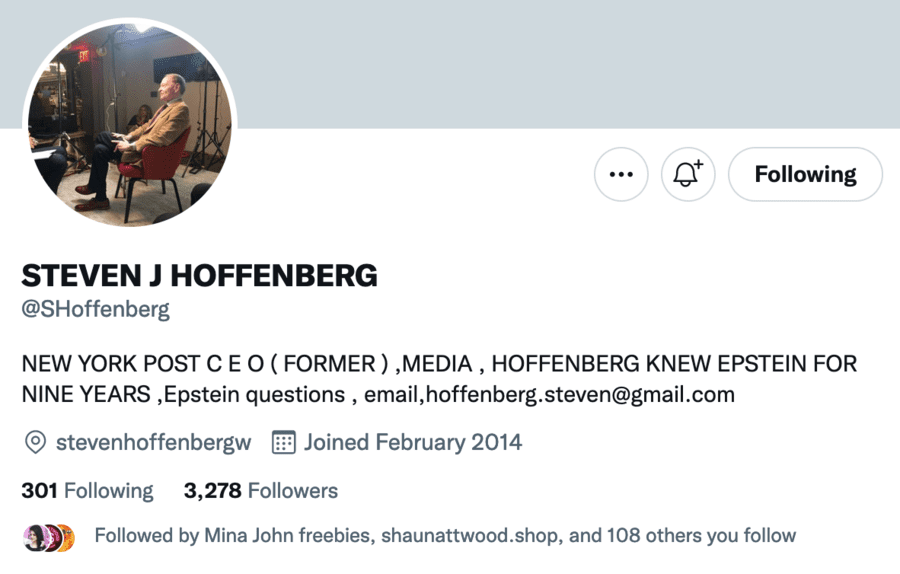
Task: Open the three-dot more options menu
Action: point(621,175)
